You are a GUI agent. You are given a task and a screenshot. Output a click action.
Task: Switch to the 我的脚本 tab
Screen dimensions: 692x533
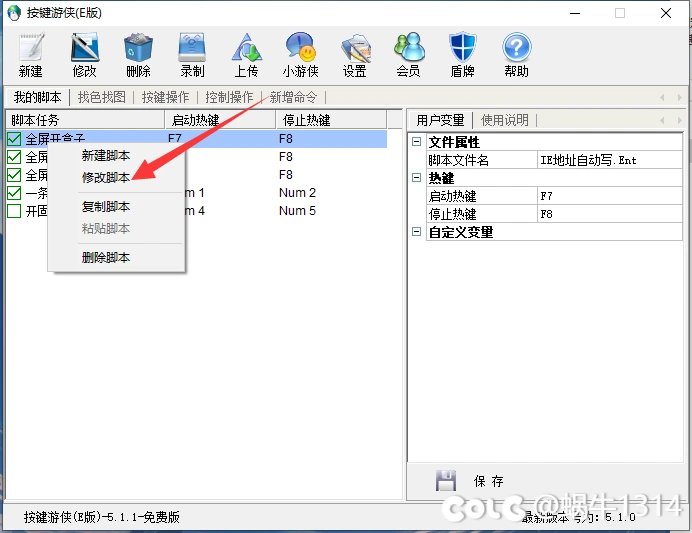(37, 97)
